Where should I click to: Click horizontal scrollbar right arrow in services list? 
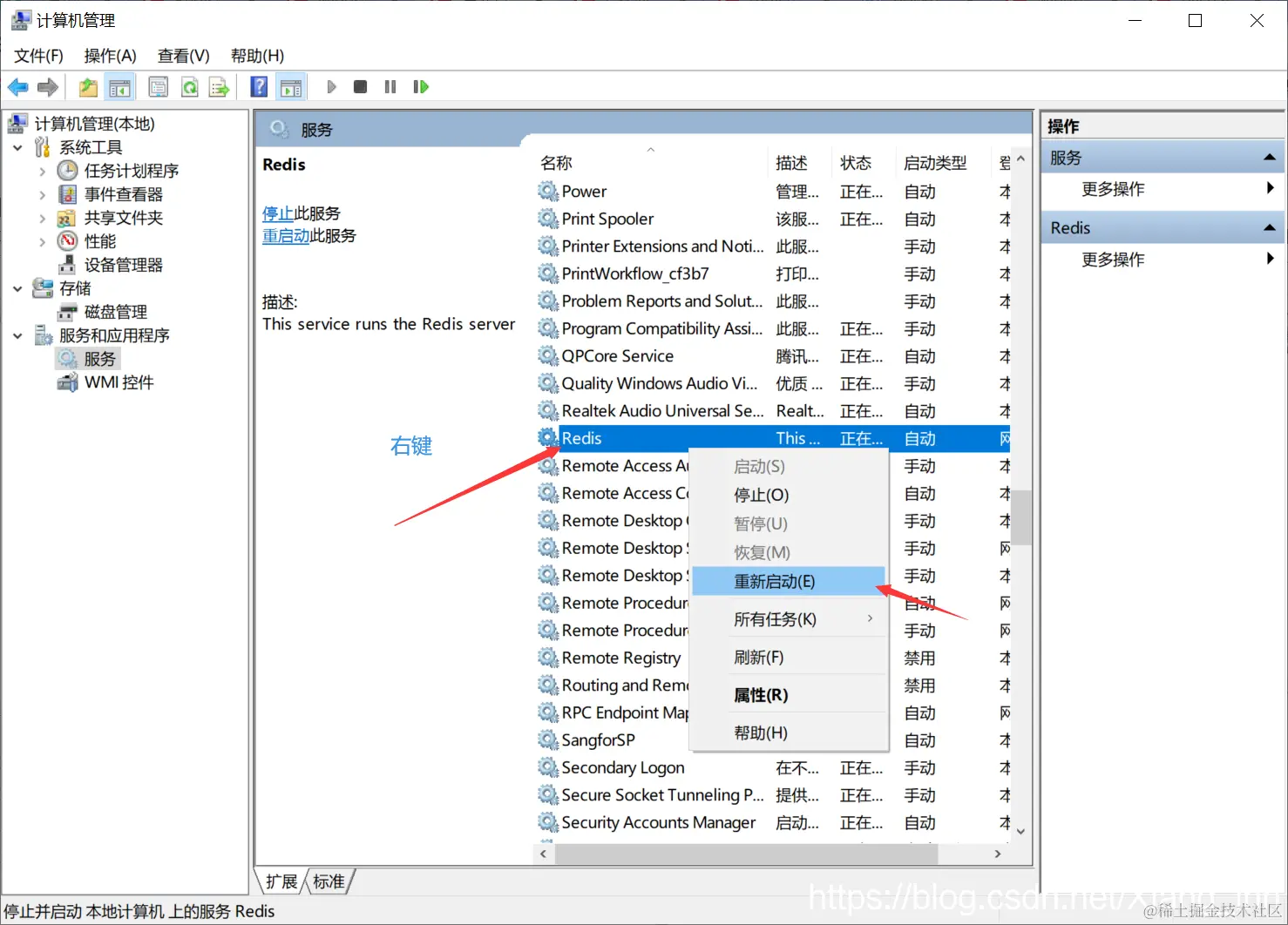pos(999,854)
